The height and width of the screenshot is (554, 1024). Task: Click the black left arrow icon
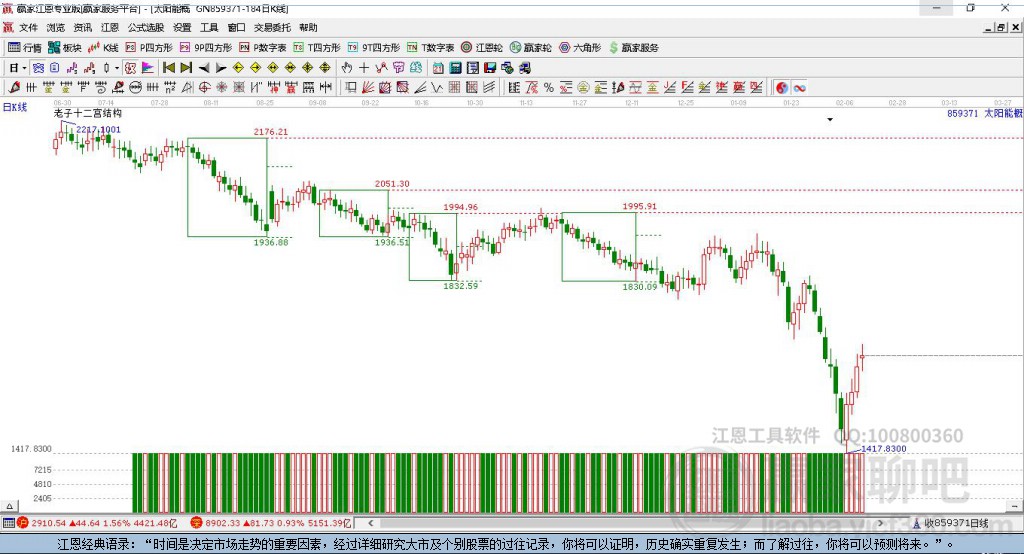204,68
